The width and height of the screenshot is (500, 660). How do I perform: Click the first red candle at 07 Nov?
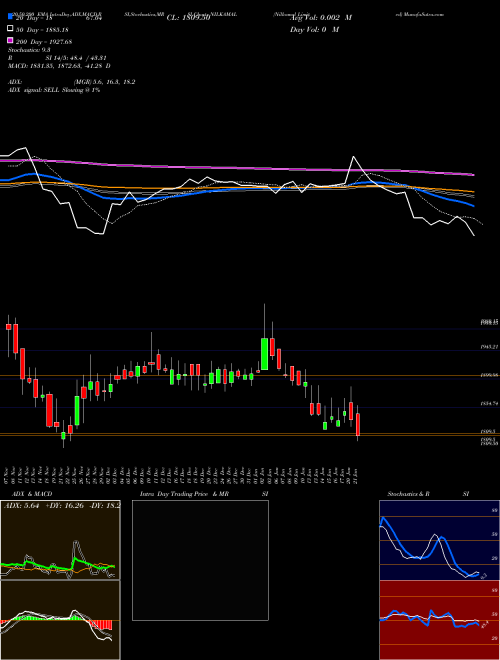pos(8,327)
